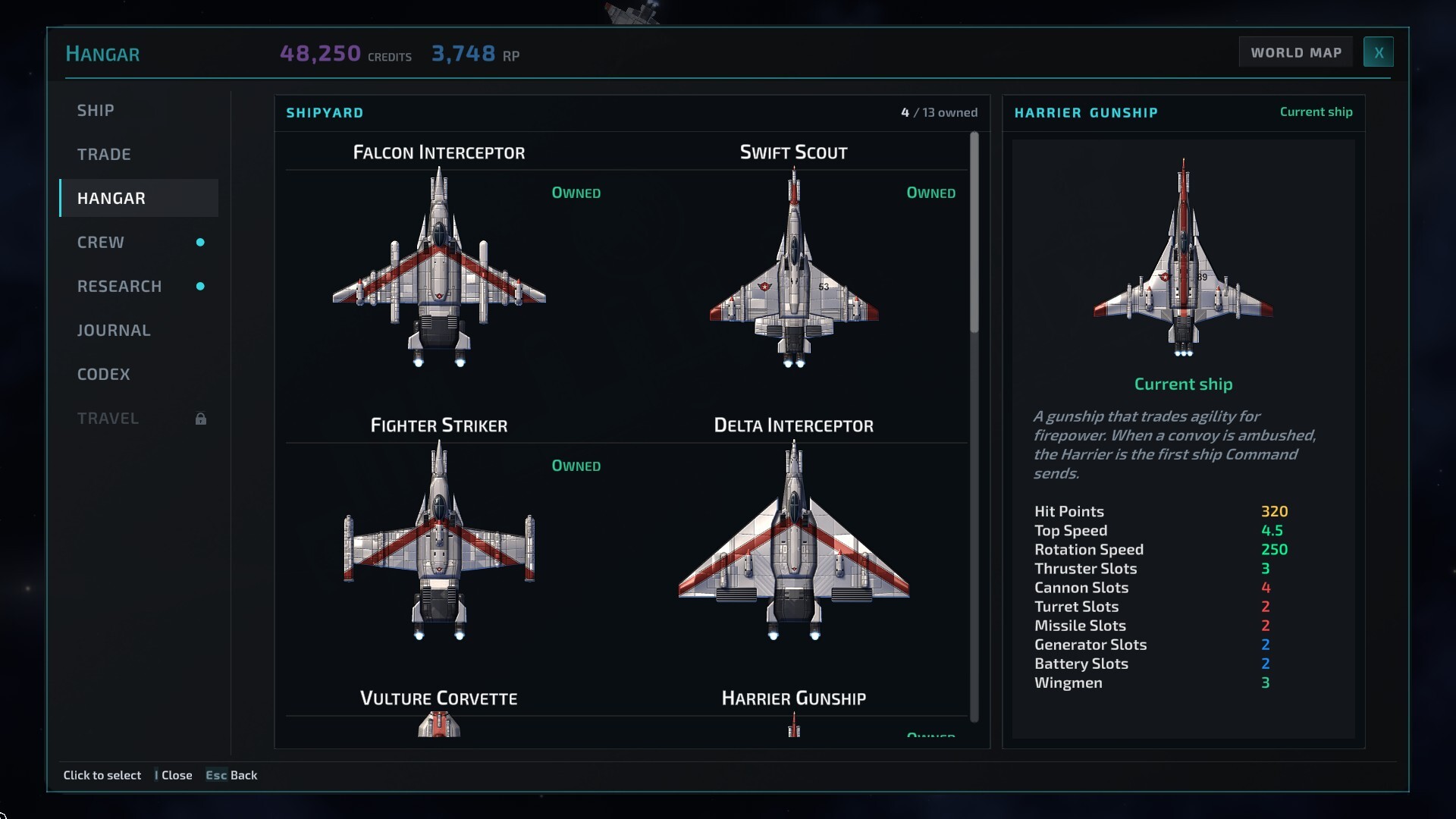
Task: Click the Wingmen stat row
Action: [x=1161, y=682]
